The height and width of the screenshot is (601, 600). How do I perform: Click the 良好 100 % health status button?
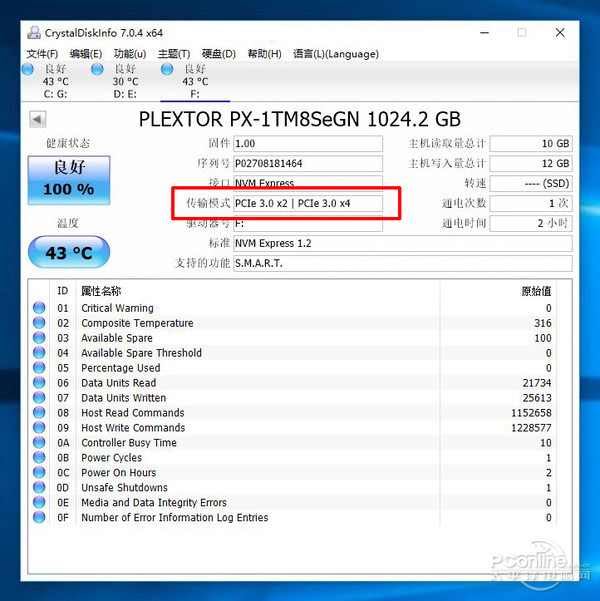pos(69,180)
